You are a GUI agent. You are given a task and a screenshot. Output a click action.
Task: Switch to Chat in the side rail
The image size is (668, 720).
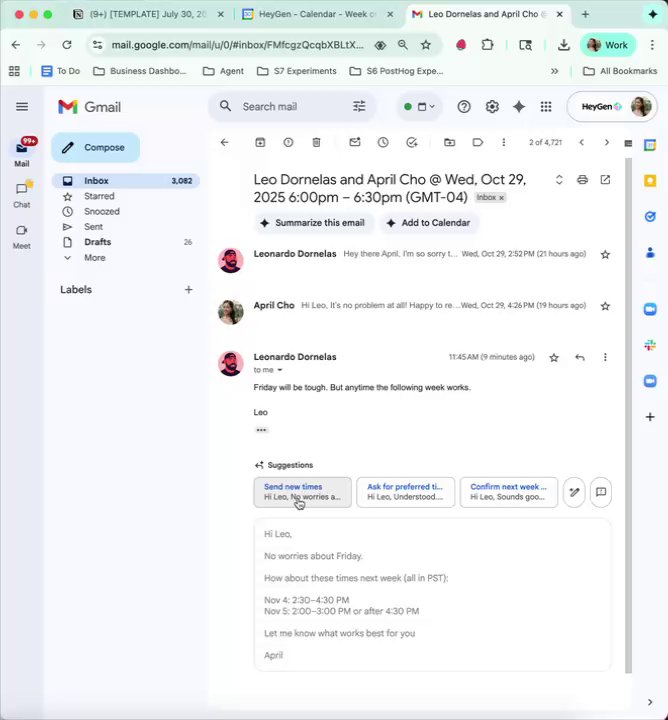[22, 195]
